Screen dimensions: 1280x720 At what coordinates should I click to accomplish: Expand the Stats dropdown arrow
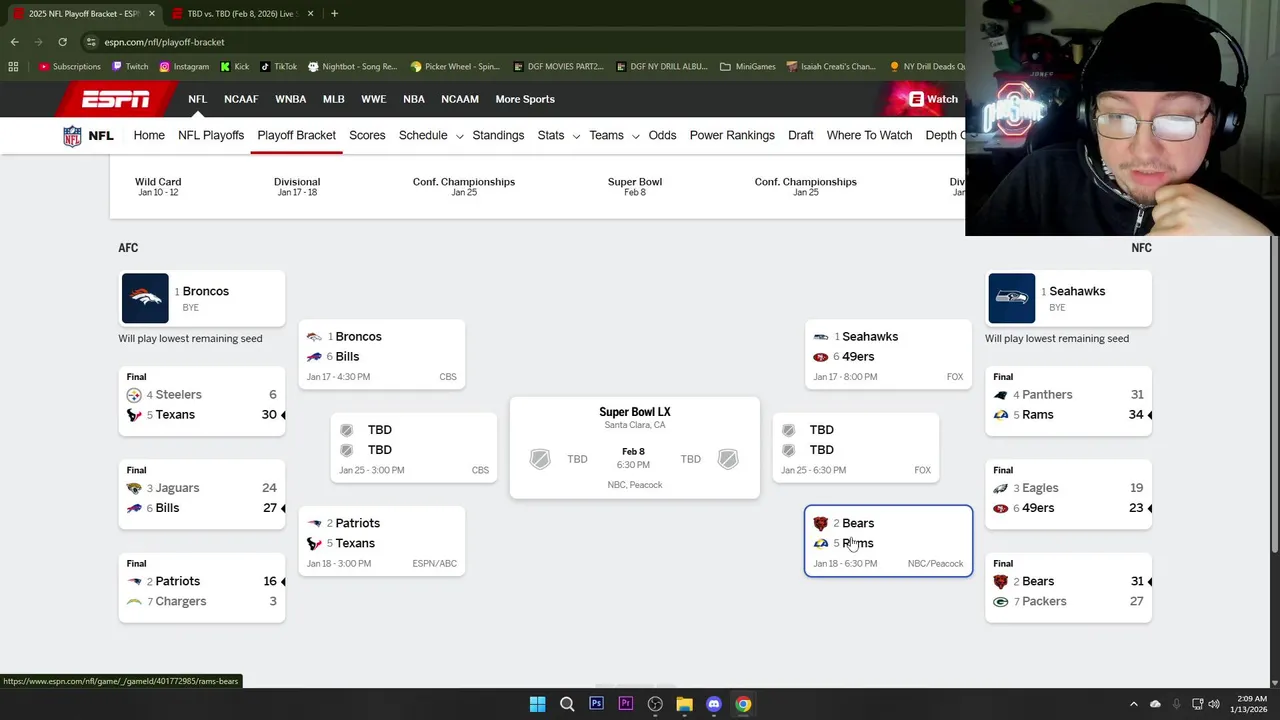click(x=576, y=136)
